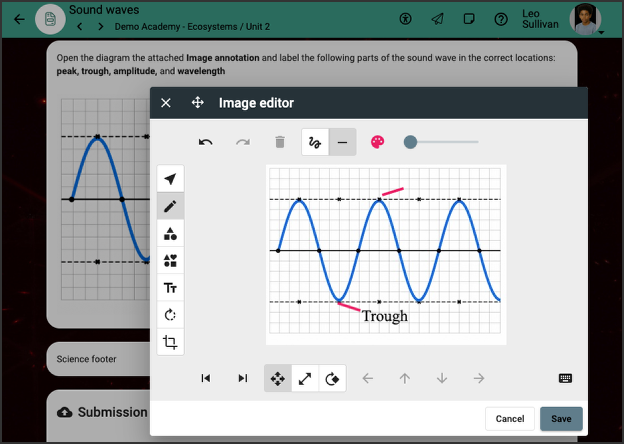
Task: Nudge up with the up arrow
Action: 405,378
